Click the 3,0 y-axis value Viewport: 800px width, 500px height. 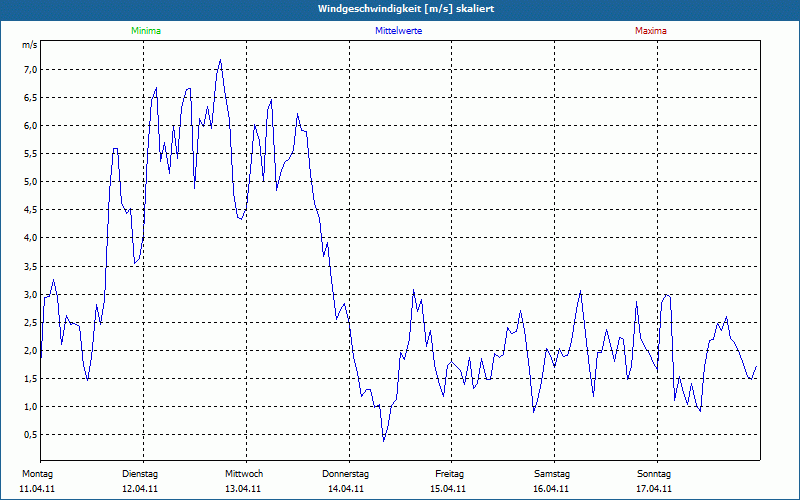click(30, 294)
